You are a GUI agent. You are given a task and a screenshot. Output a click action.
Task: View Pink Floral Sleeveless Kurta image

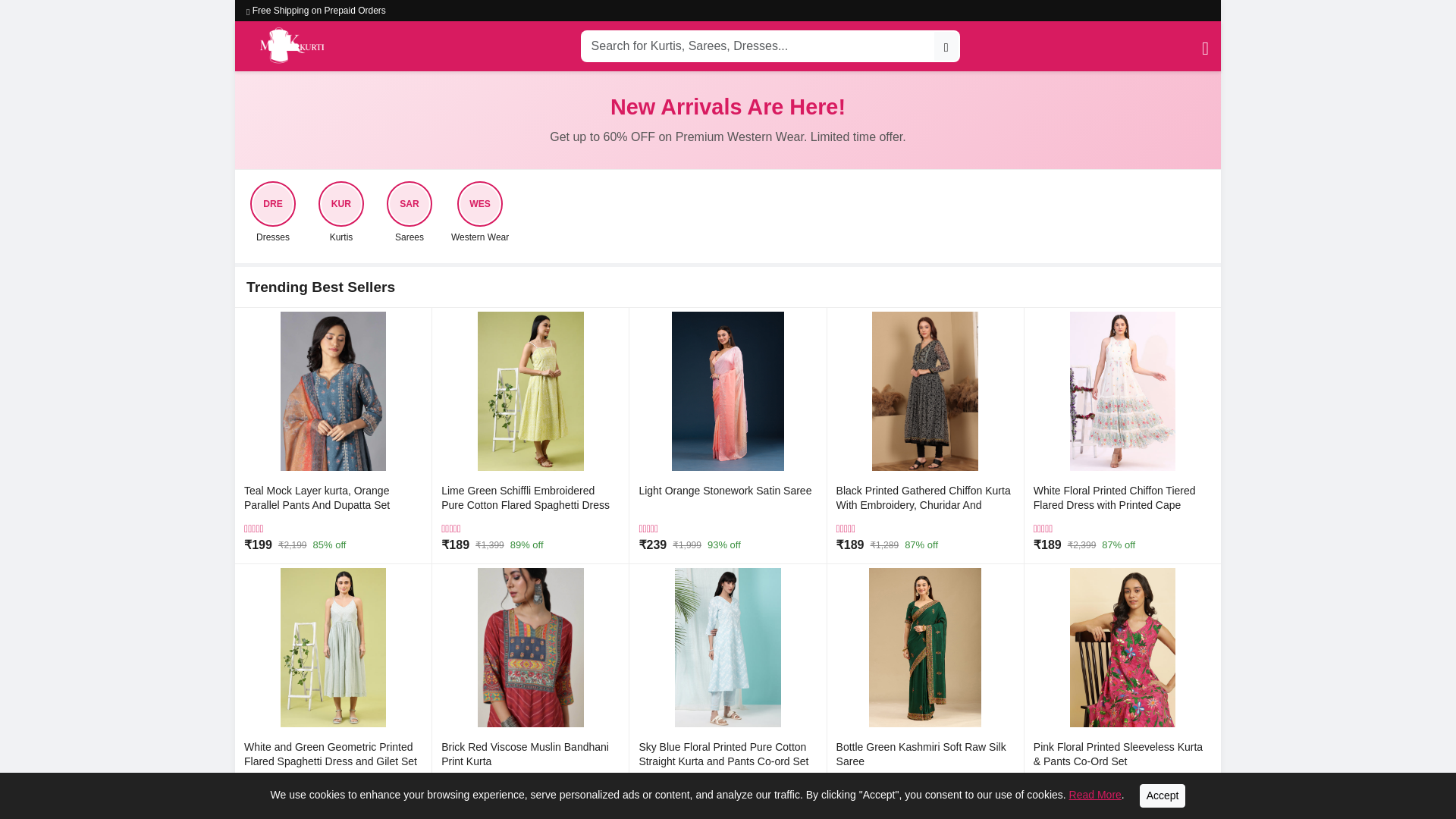pos(1122,648)
